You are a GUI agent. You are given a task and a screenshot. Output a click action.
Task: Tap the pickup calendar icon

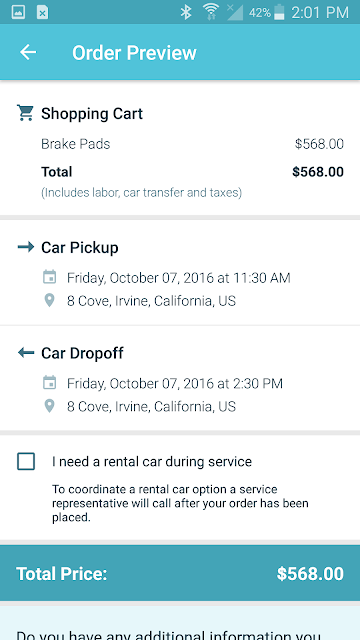point(49,277)
